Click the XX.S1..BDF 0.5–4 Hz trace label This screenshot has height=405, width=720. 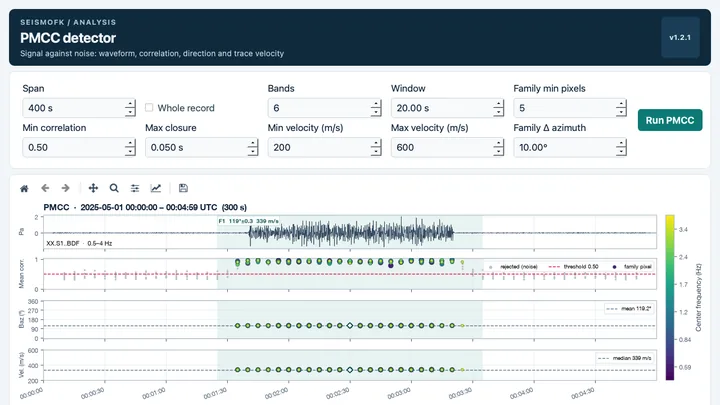coord(79,243)
